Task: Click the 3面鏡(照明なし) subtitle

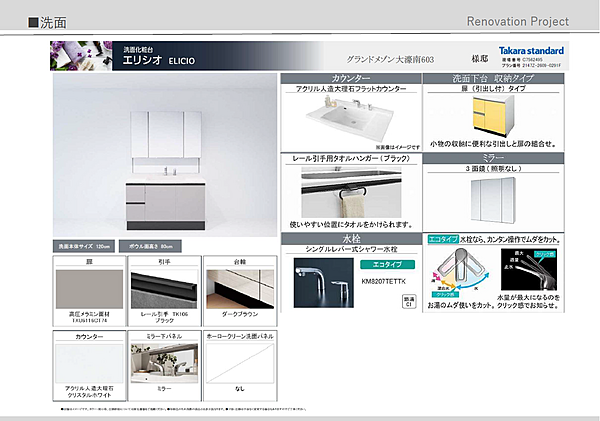Action: point(493,168)
